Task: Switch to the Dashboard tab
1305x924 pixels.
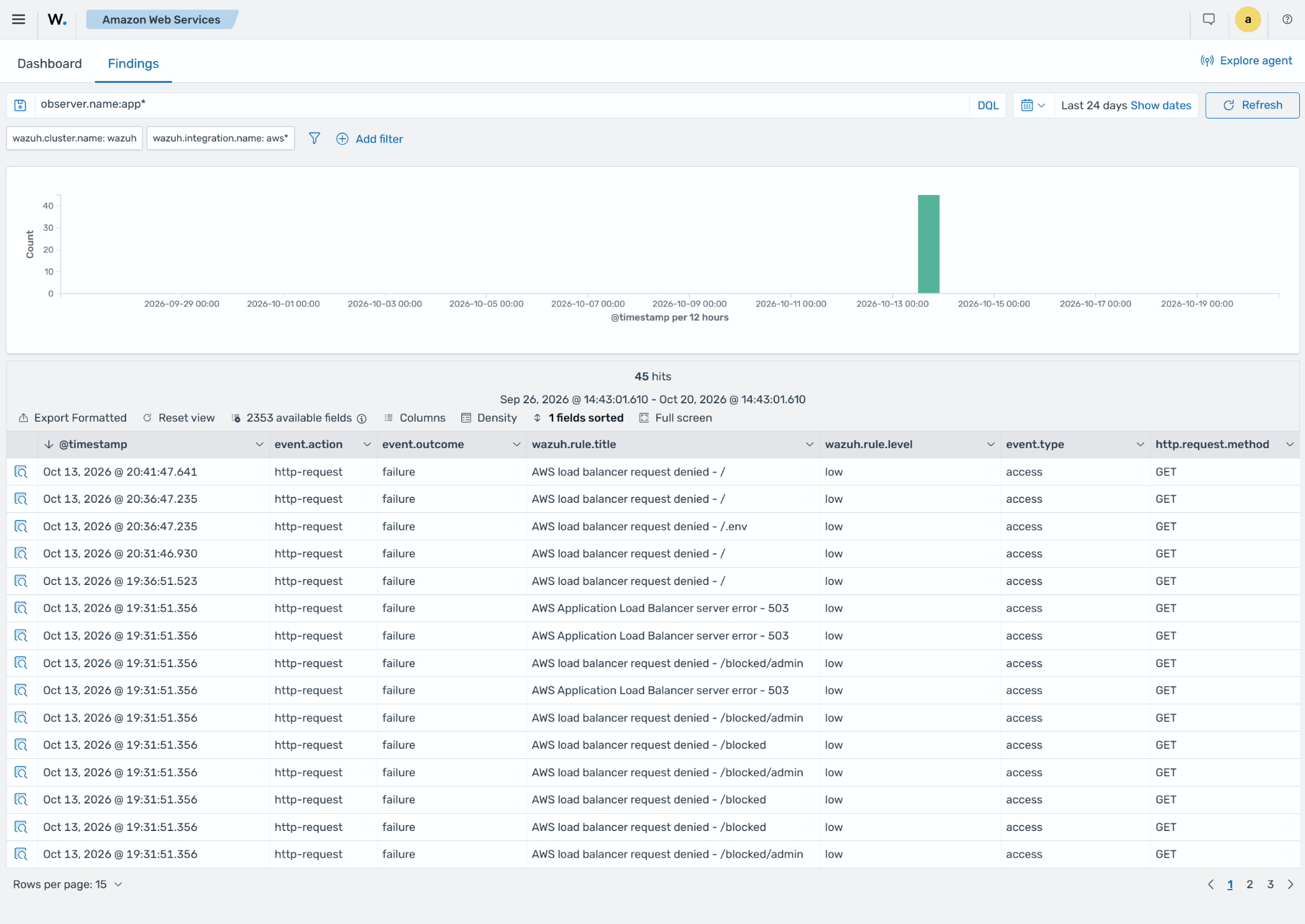Action: click(x=50, y=63)
